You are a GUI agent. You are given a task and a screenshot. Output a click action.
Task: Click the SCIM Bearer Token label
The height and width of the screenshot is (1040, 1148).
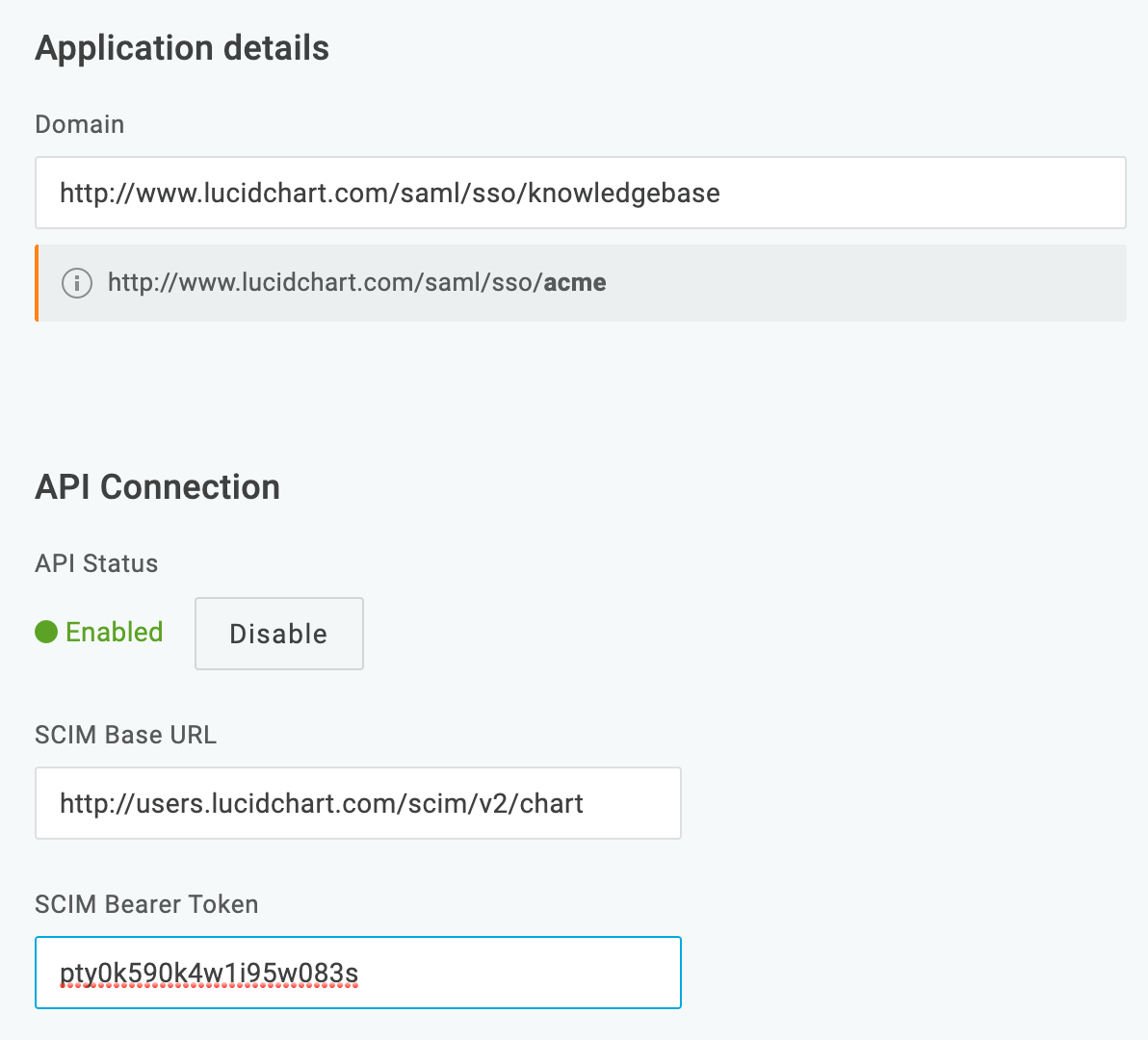146,904
